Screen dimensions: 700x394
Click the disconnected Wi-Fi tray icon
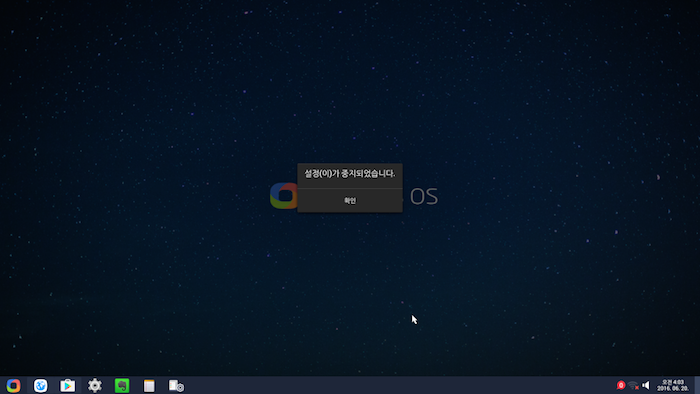point(633,385)
